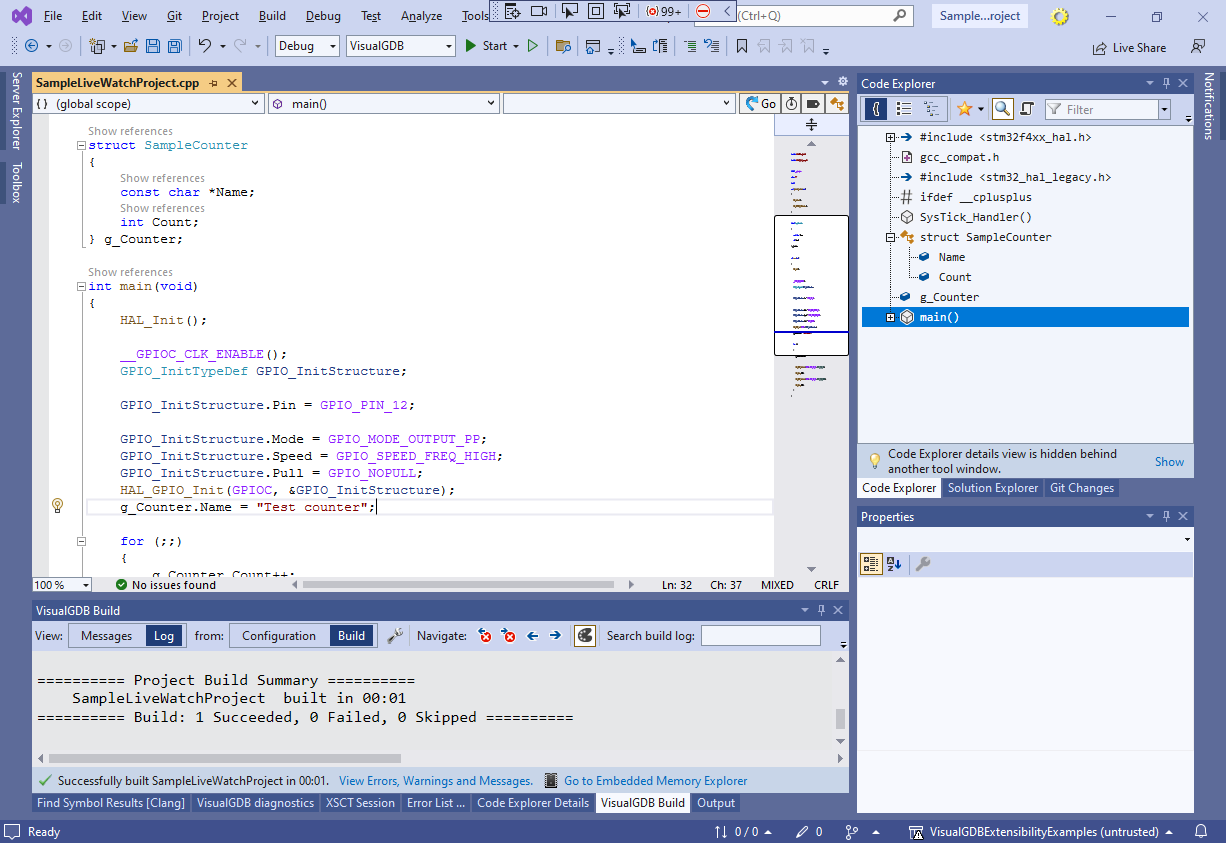1226x843 pixels.
Task: Click Go to Embedded Memory Explorer link
Action: [x=655, y=781]
